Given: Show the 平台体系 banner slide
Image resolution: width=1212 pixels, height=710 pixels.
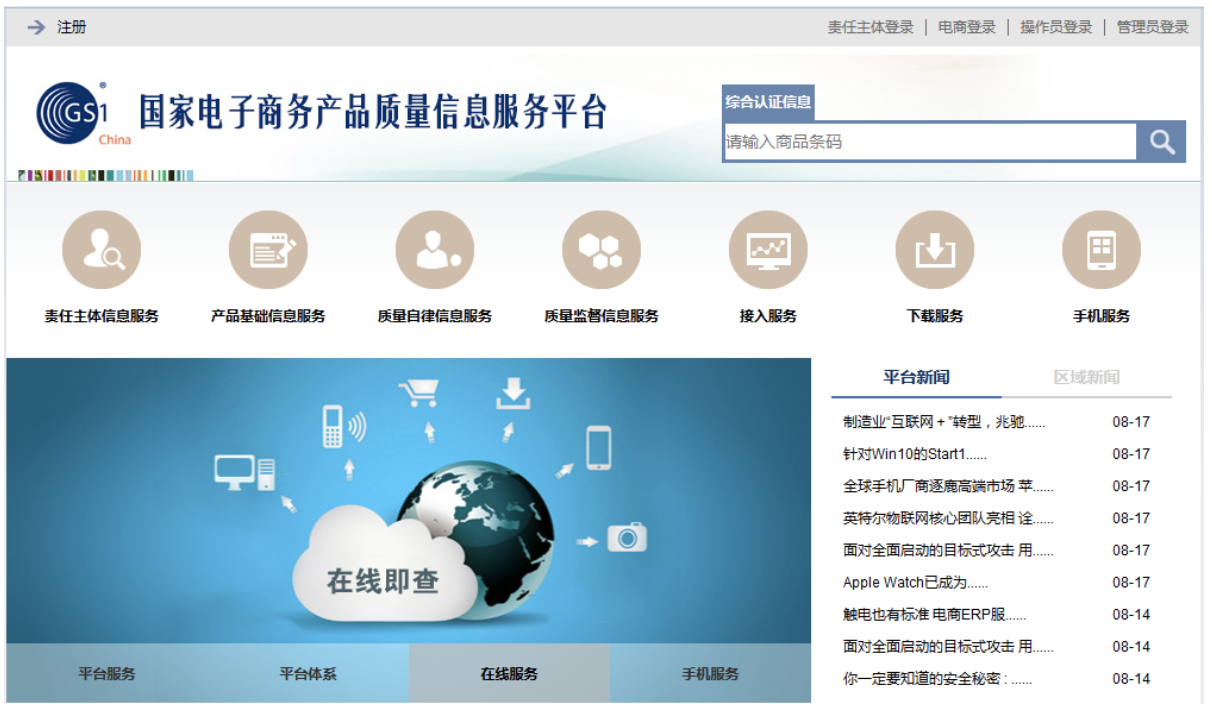Looking at the screenshot, I should pyautogui.click(x=308, y=674).
